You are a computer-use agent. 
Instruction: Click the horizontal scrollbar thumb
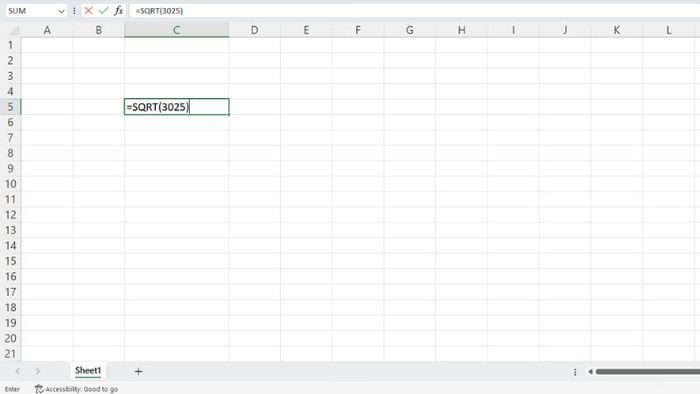pyautogui.click(x=648, y=372)
